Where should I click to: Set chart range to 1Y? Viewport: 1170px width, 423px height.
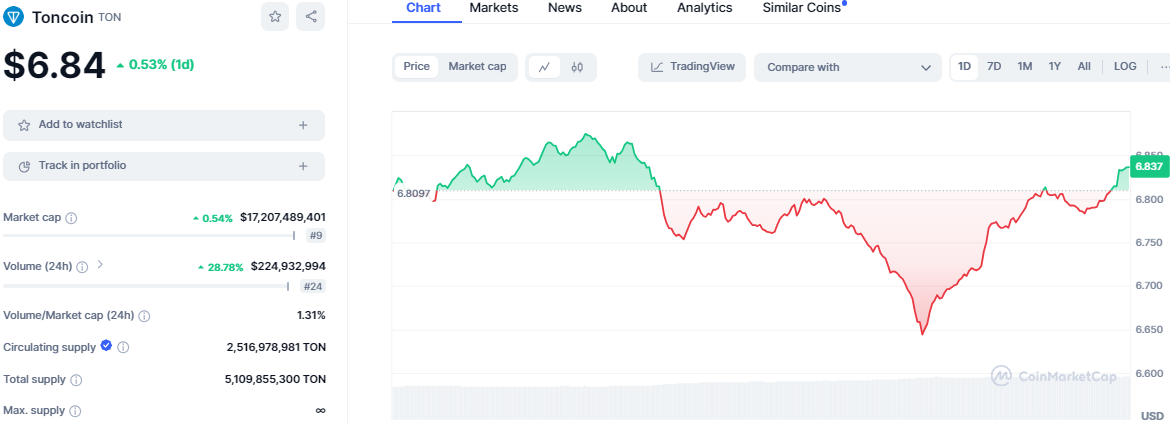[x=1054, y=66]
